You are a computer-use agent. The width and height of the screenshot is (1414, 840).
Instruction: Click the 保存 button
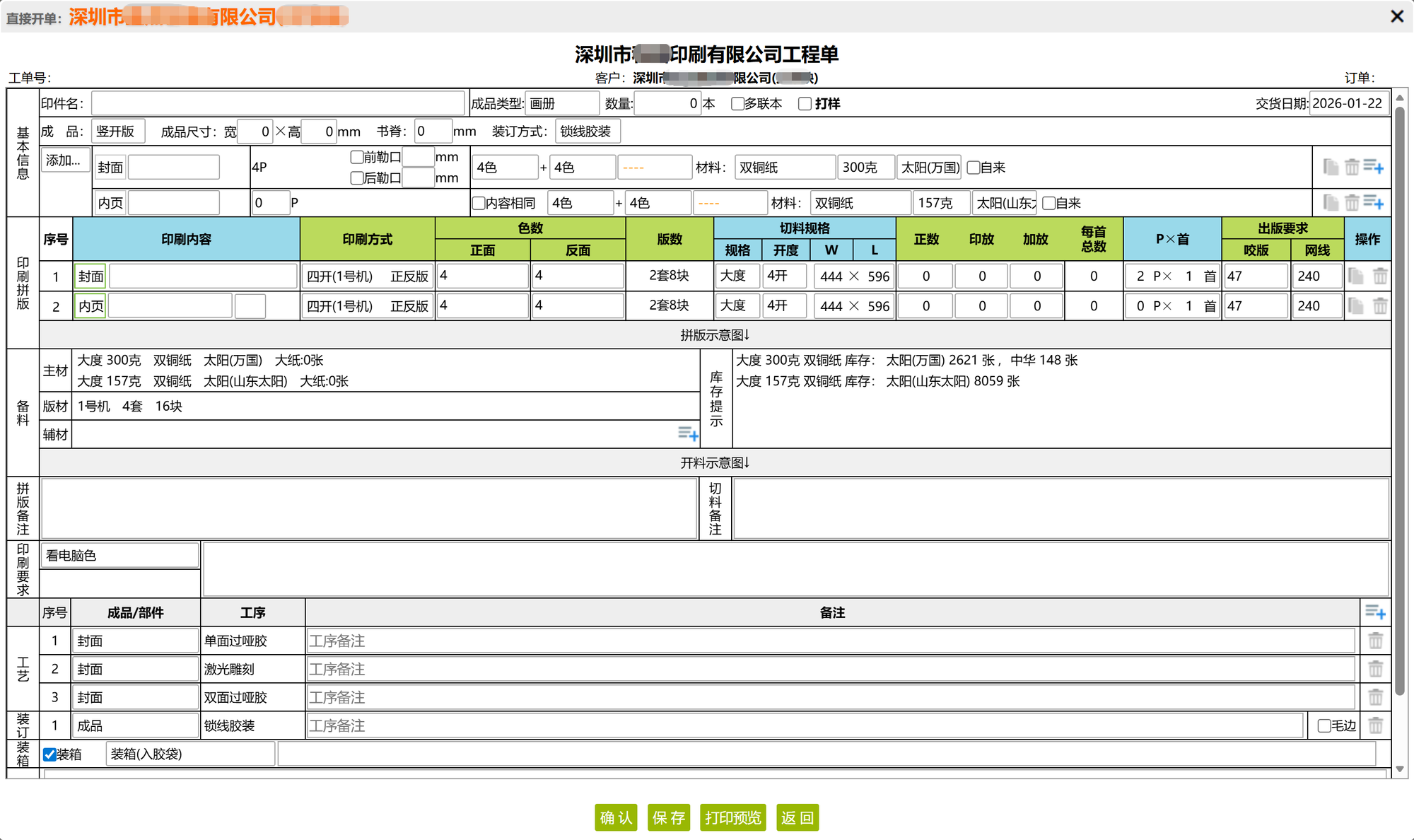pos(668,818)
